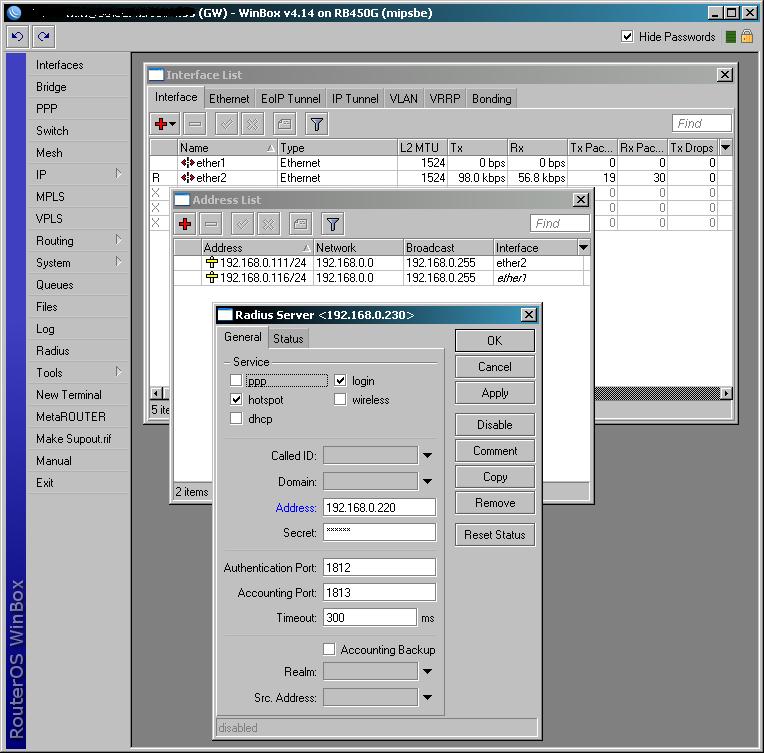Click the undo arrow in WinBox toolbar
764x753 pixels.
click(17, 36)
